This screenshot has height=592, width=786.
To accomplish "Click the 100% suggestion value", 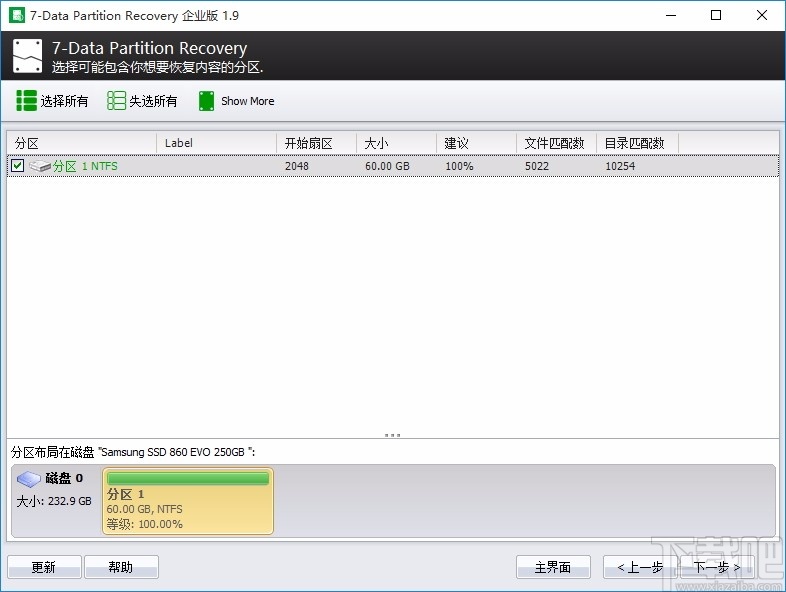I will point(459,166).
